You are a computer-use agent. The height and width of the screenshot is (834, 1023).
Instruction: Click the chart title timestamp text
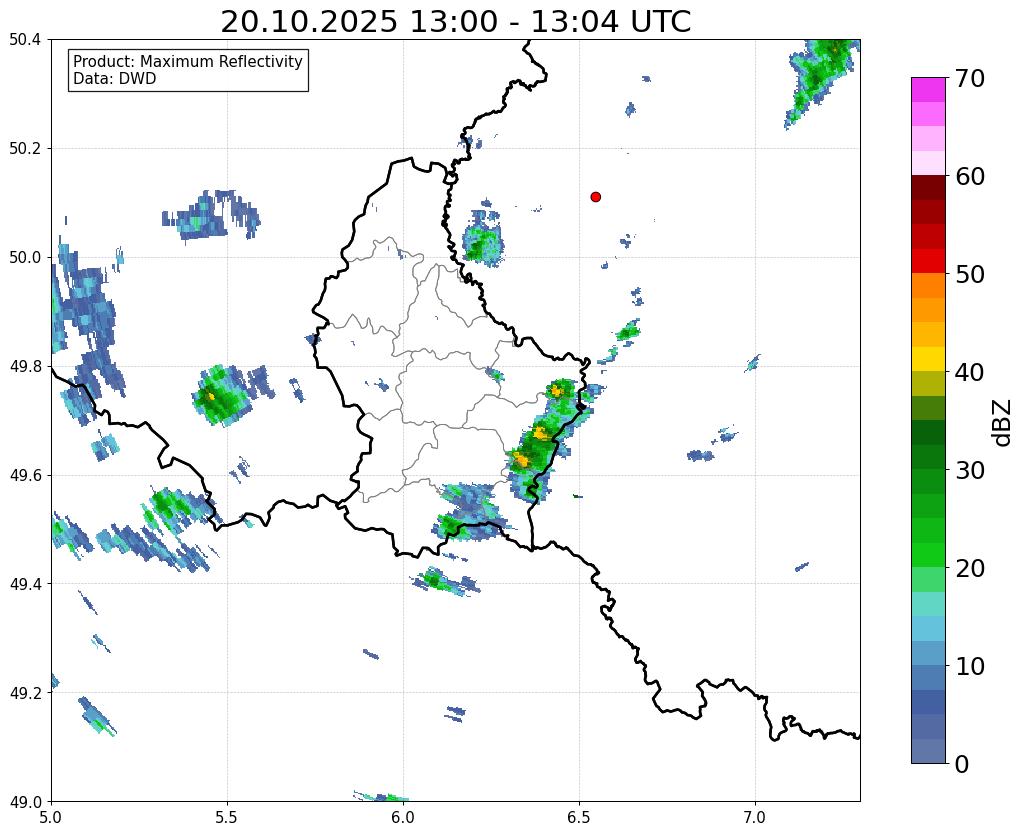(455, 22)
